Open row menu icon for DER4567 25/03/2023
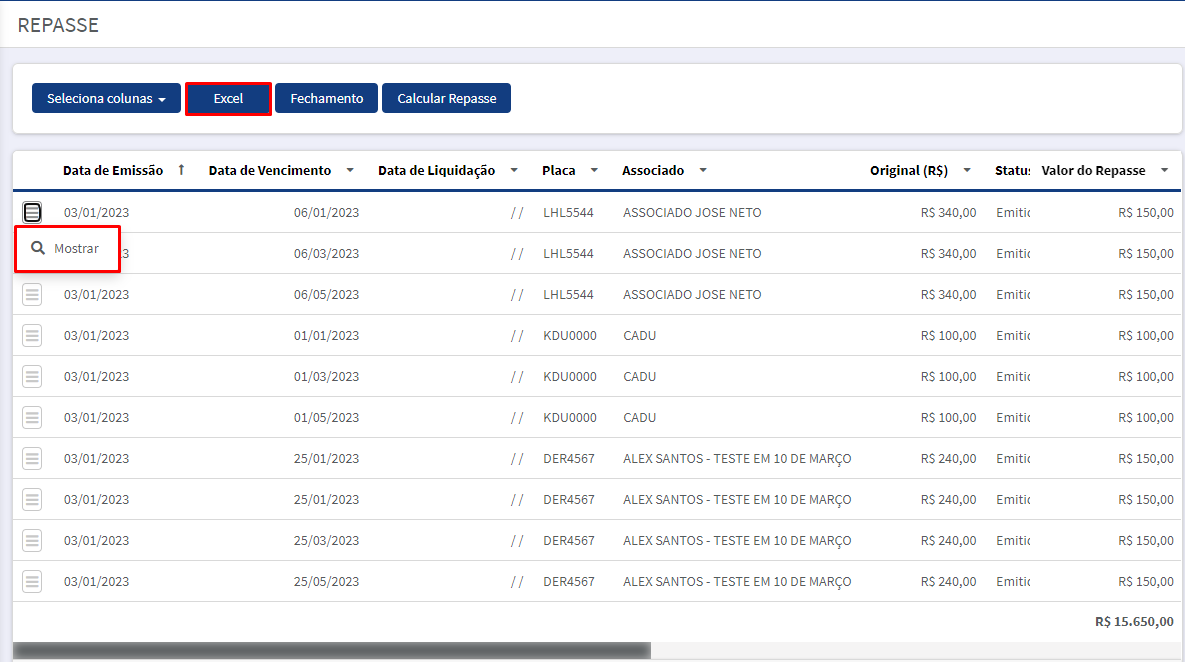This screenshot has height=662, width=1185. coord(32,540)
